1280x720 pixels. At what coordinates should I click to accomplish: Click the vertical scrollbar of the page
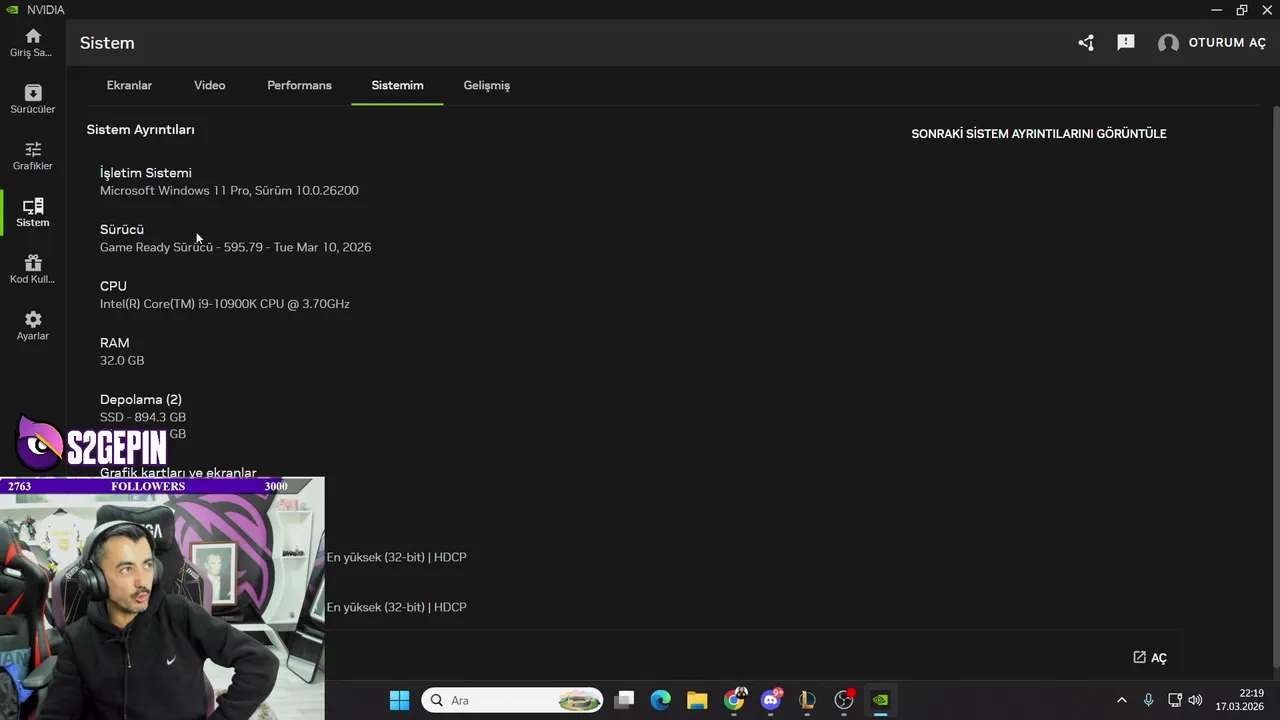pos(1276,385)
